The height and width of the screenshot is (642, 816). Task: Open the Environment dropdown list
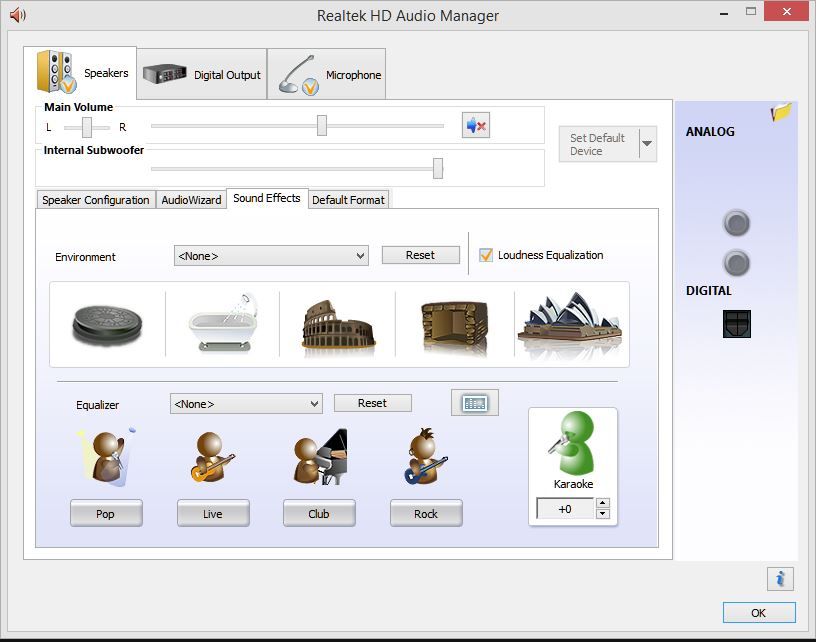[271, 256]
